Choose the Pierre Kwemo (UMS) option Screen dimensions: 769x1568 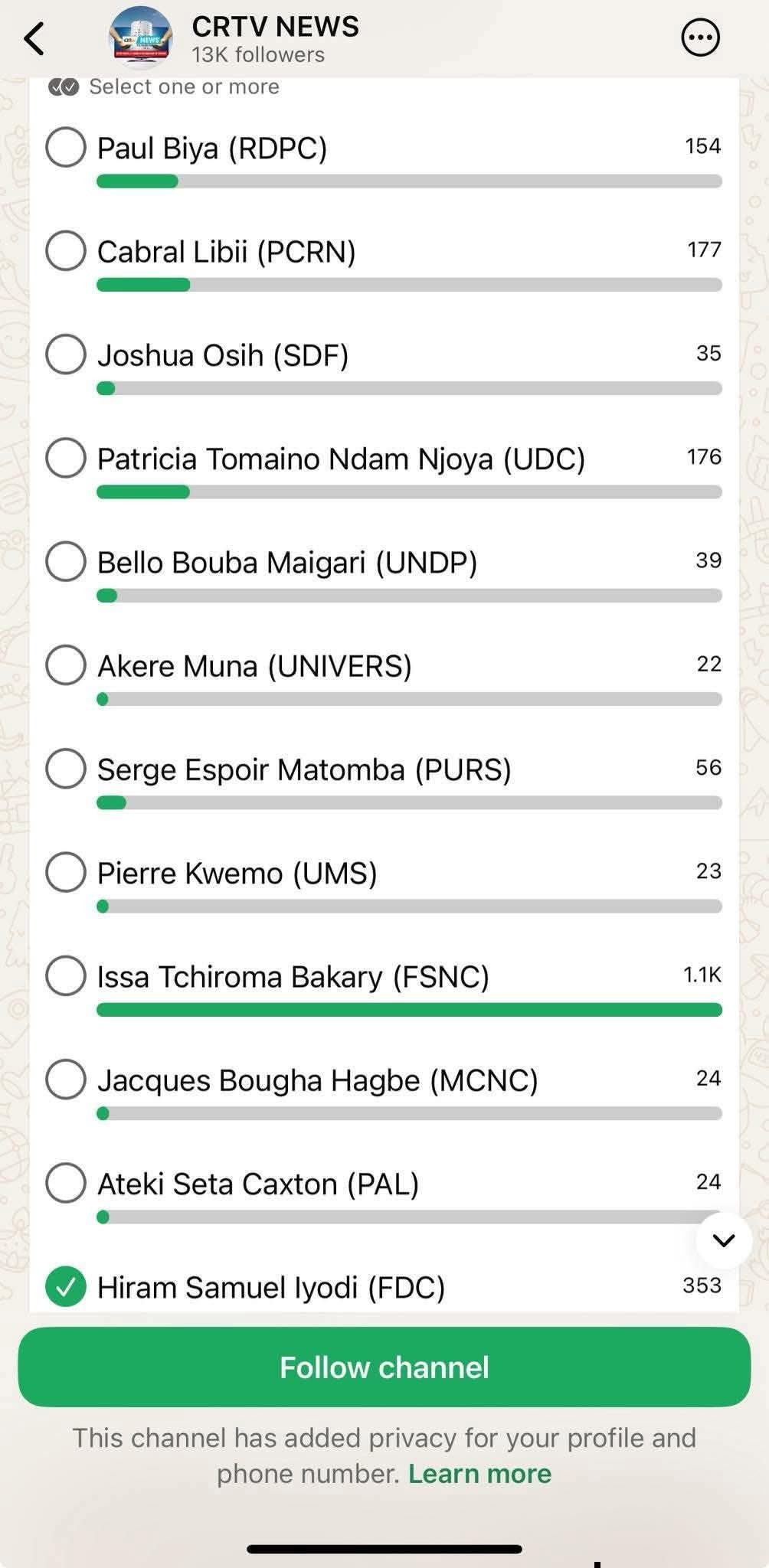coord(66,872)
